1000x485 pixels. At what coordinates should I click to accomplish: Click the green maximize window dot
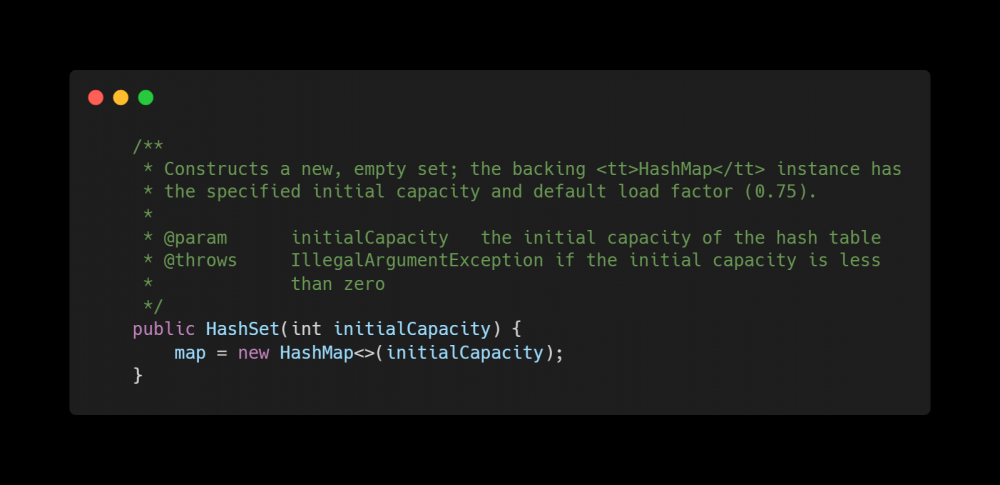(x=145, y=98)
